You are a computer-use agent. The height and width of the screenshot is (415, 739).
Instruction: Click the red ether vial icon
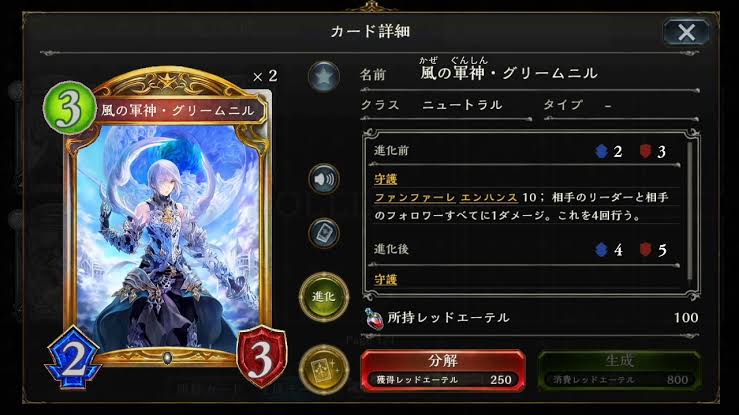pos(374,318)
